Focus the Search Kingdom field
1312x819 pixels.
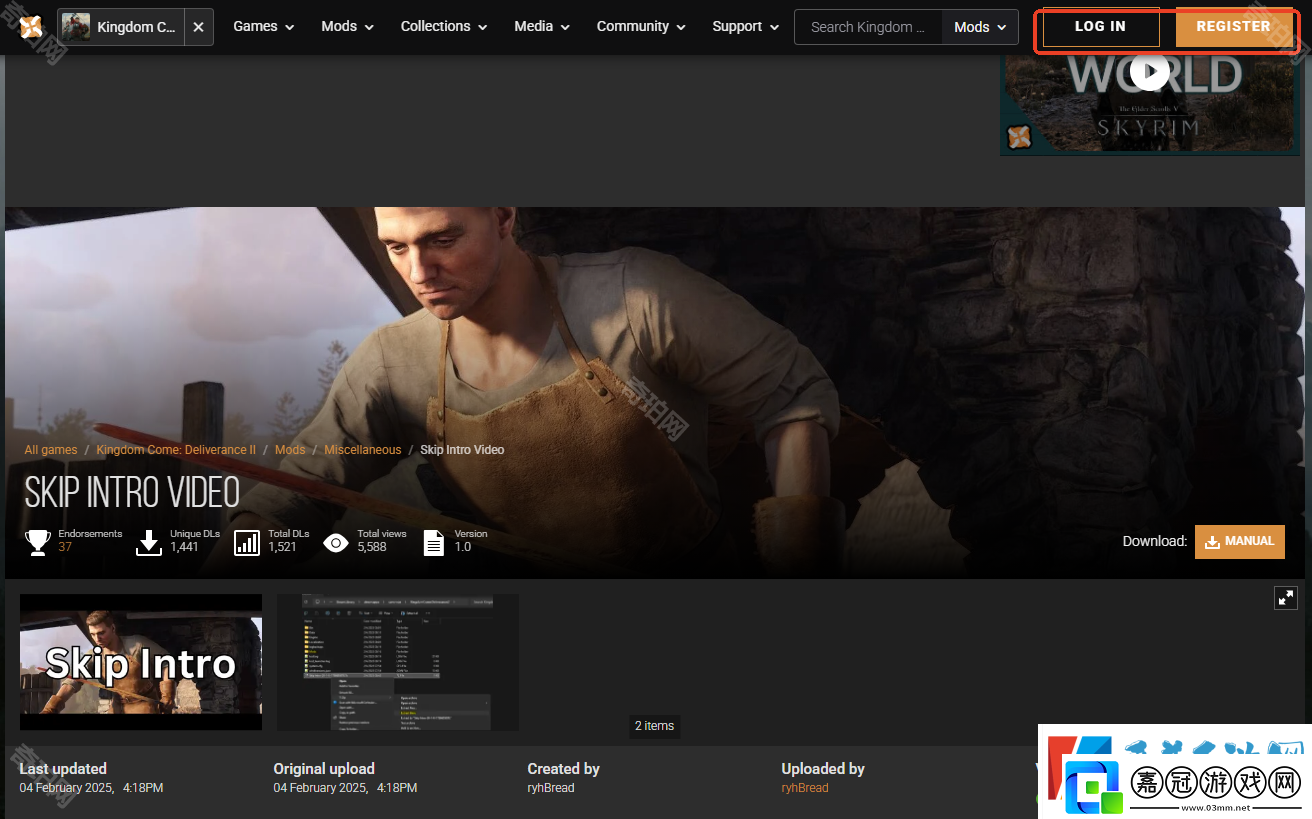869,27
